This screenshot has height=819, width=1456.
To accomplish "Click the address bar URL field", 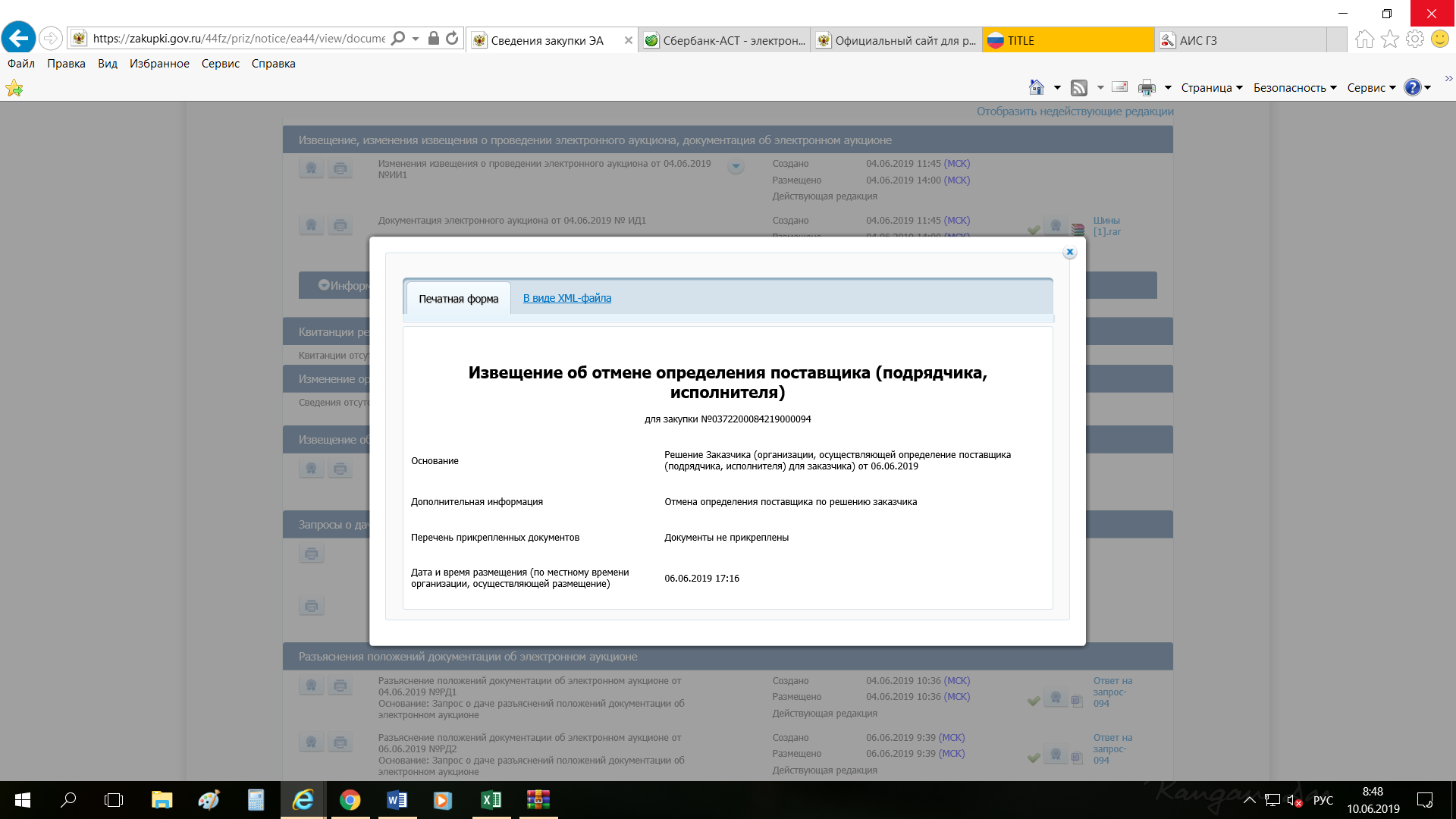I will click(x=238, y=39).
